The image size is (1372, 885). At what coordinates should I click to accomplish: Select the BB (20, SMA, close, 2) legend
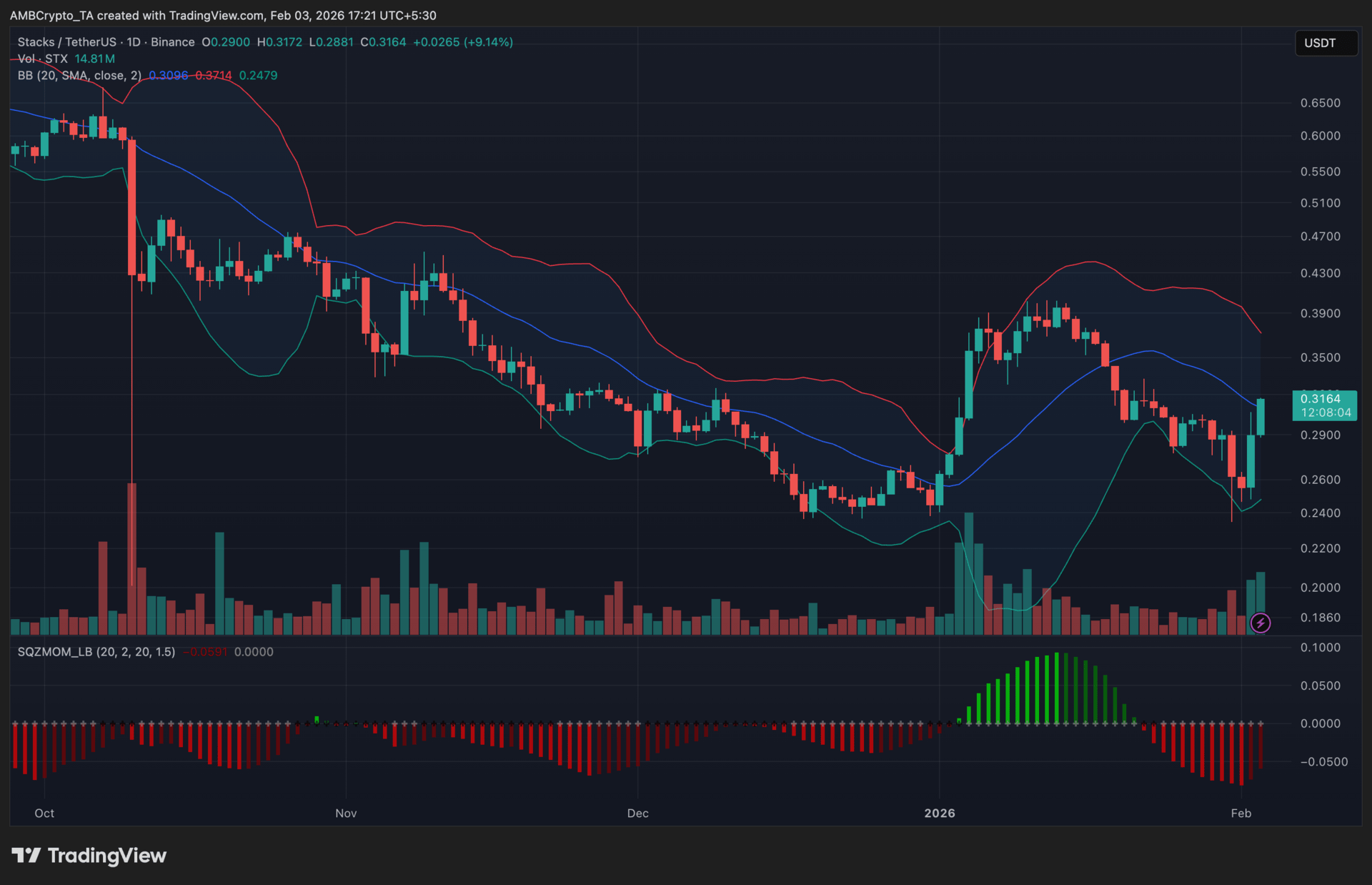pos(79,75)
